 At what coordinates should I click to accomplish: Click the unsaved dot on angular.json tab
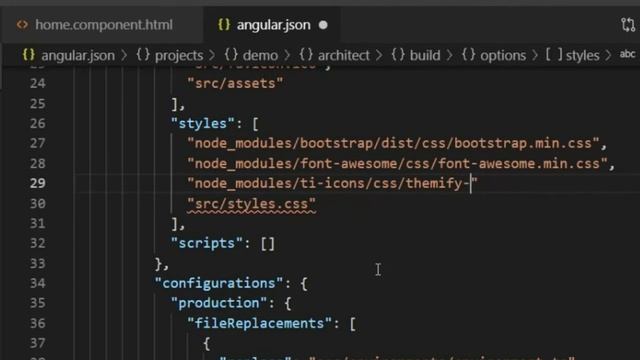323,25
